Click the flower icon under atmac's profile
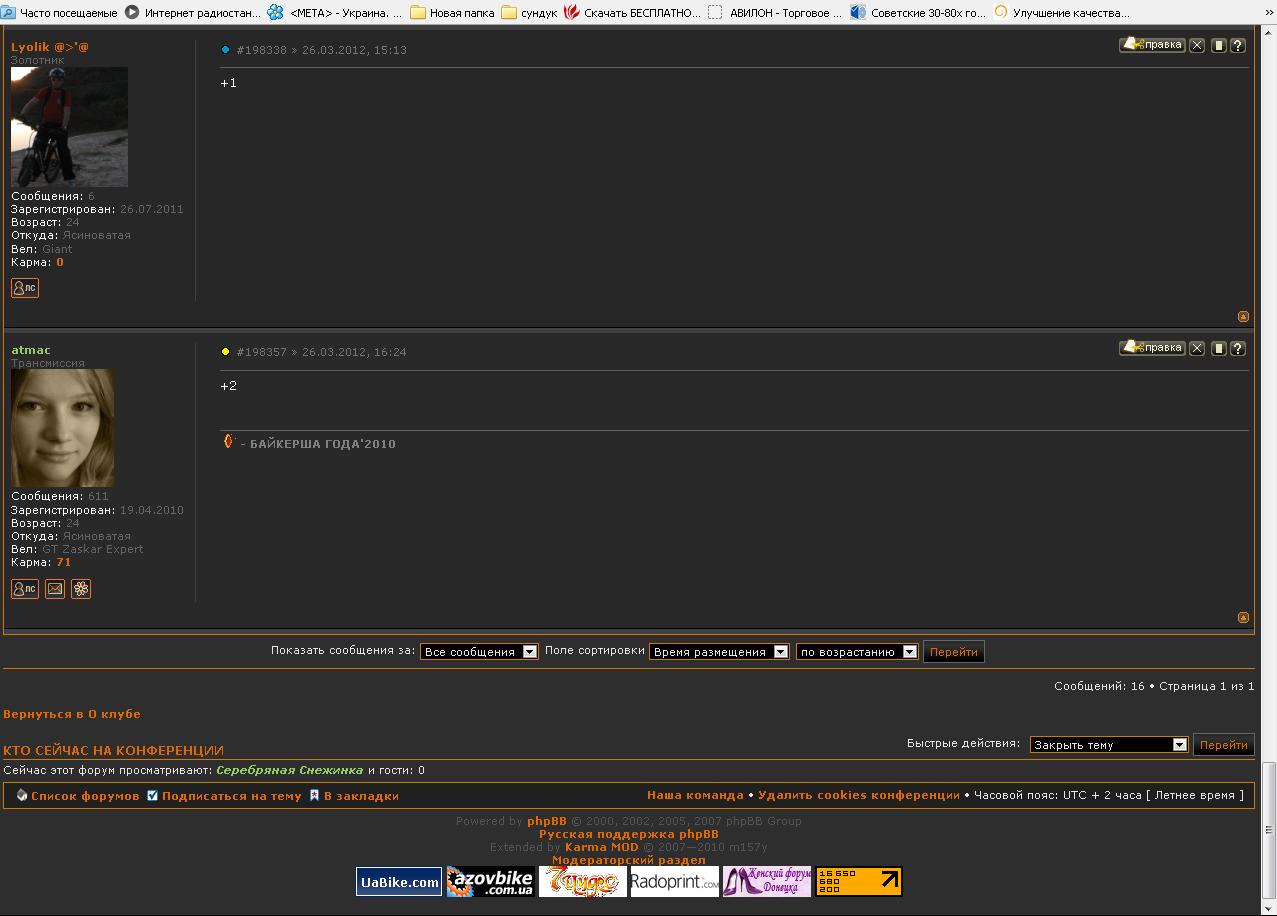 point(81,589)
